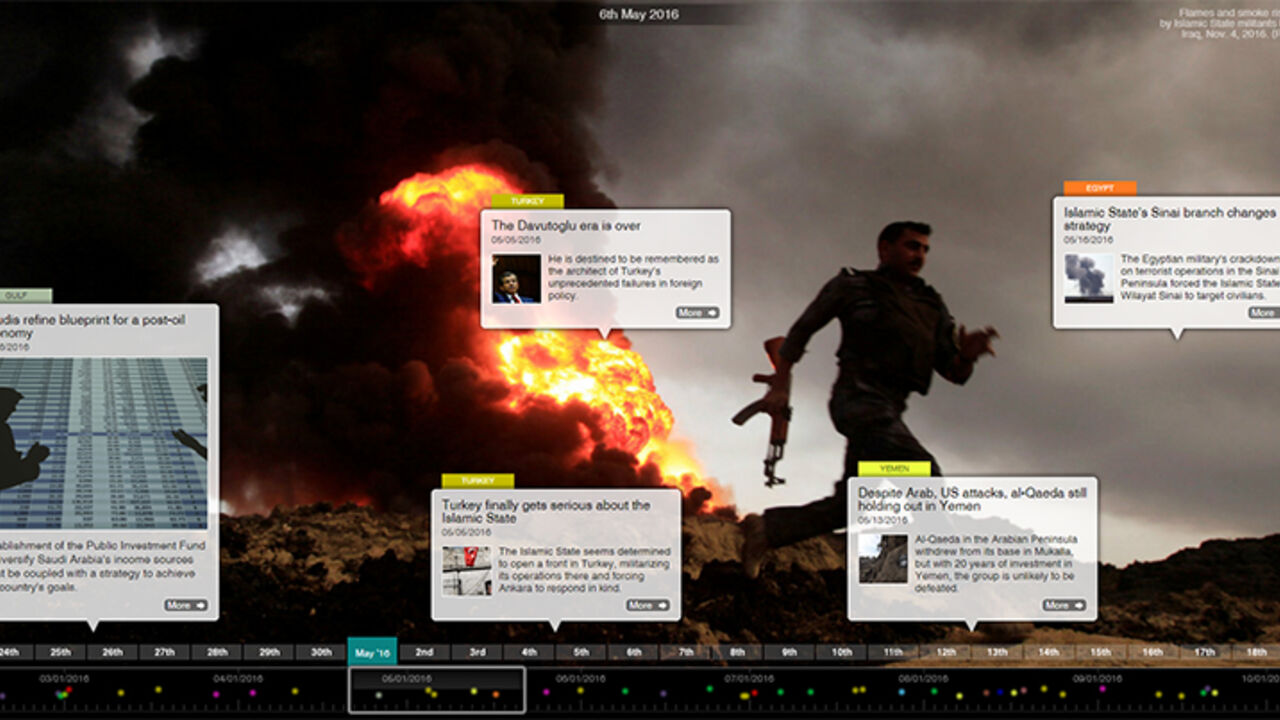Viewport: 1280px width, 720px height.
Task: Select the 28th on the timeline
Action: (216, 652)
